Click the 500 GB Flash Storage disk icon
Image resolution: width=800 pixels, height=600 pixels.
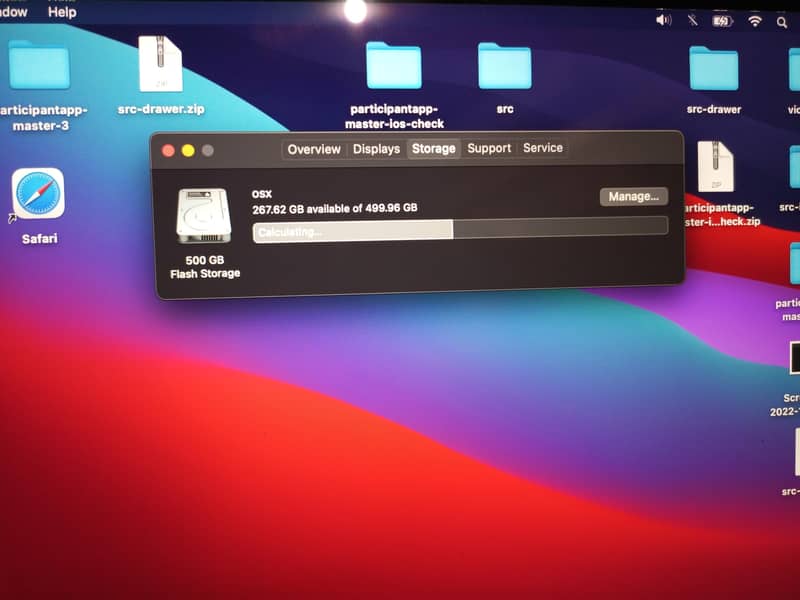201,213
